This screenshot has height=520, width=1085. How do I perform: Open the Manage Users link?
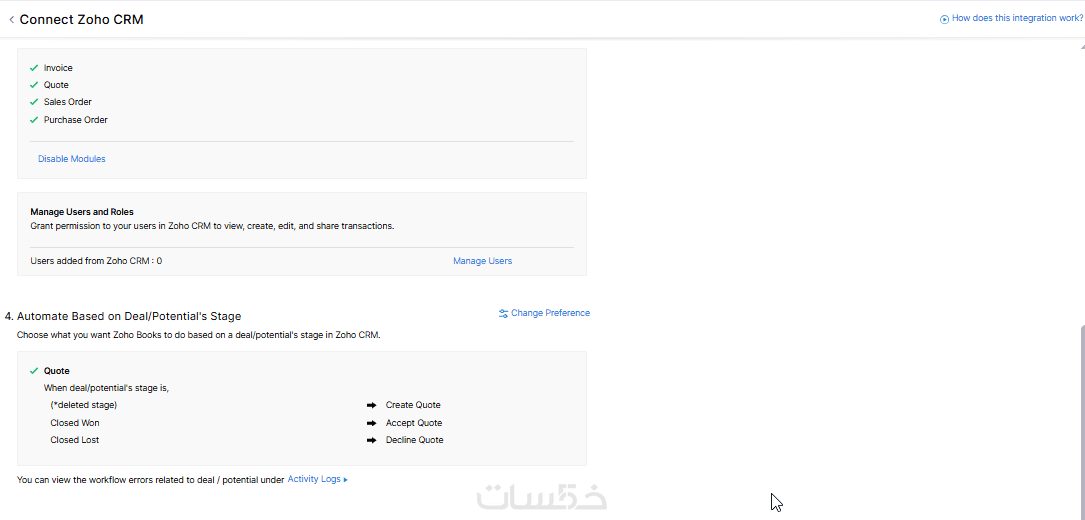(482, 261)
